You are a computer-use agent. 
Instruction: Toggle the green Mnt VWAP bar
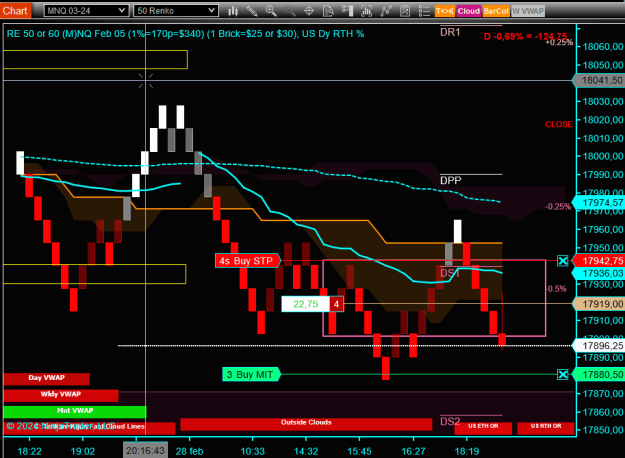coord(75,411)
